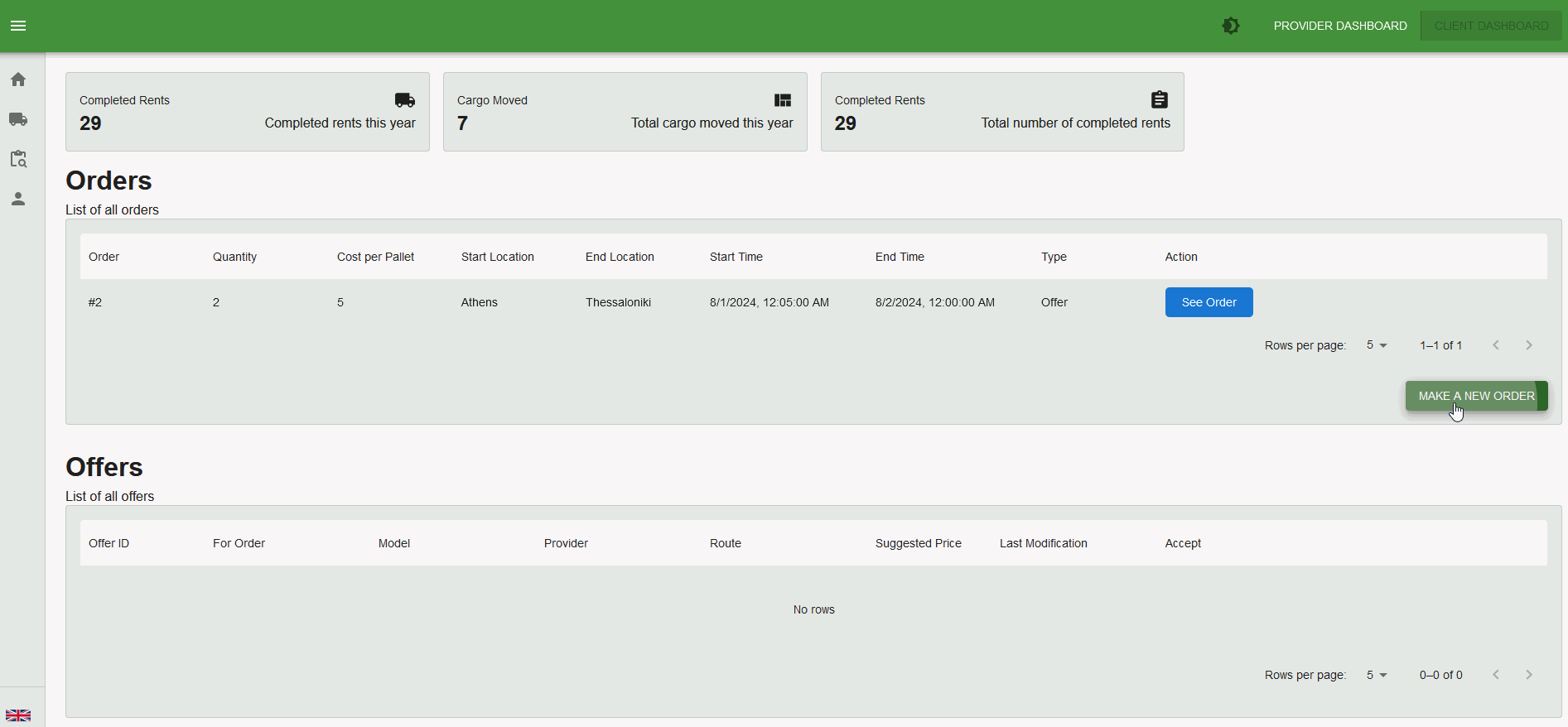Click clipboard icon in total rents card
The width and height of the screenshot is (1568, 727).
(x=1160, y=100)
